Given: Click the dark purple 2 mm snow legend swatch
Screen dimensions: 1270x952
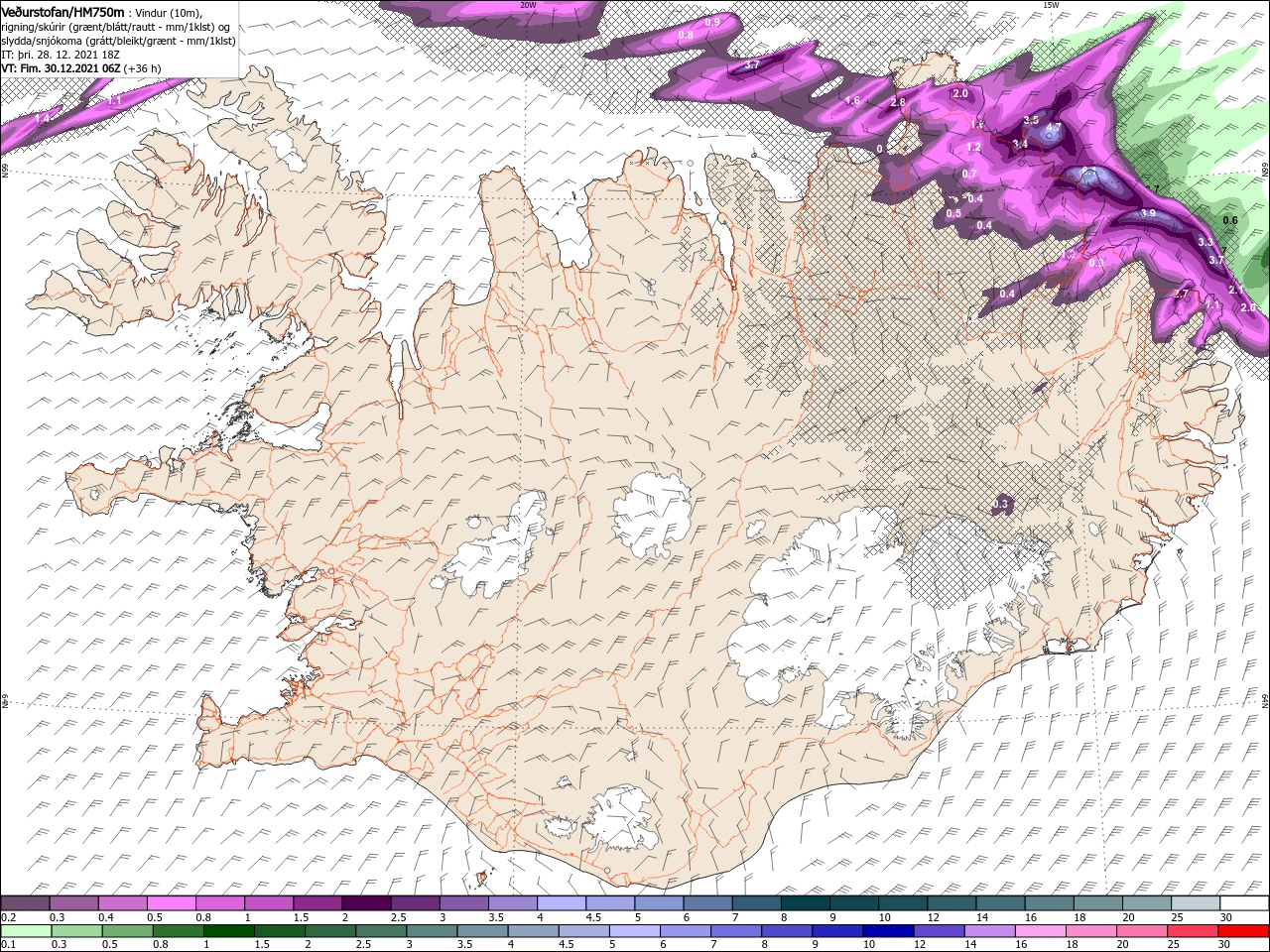Looking at the screenshot, I should (x=366, y=902).
